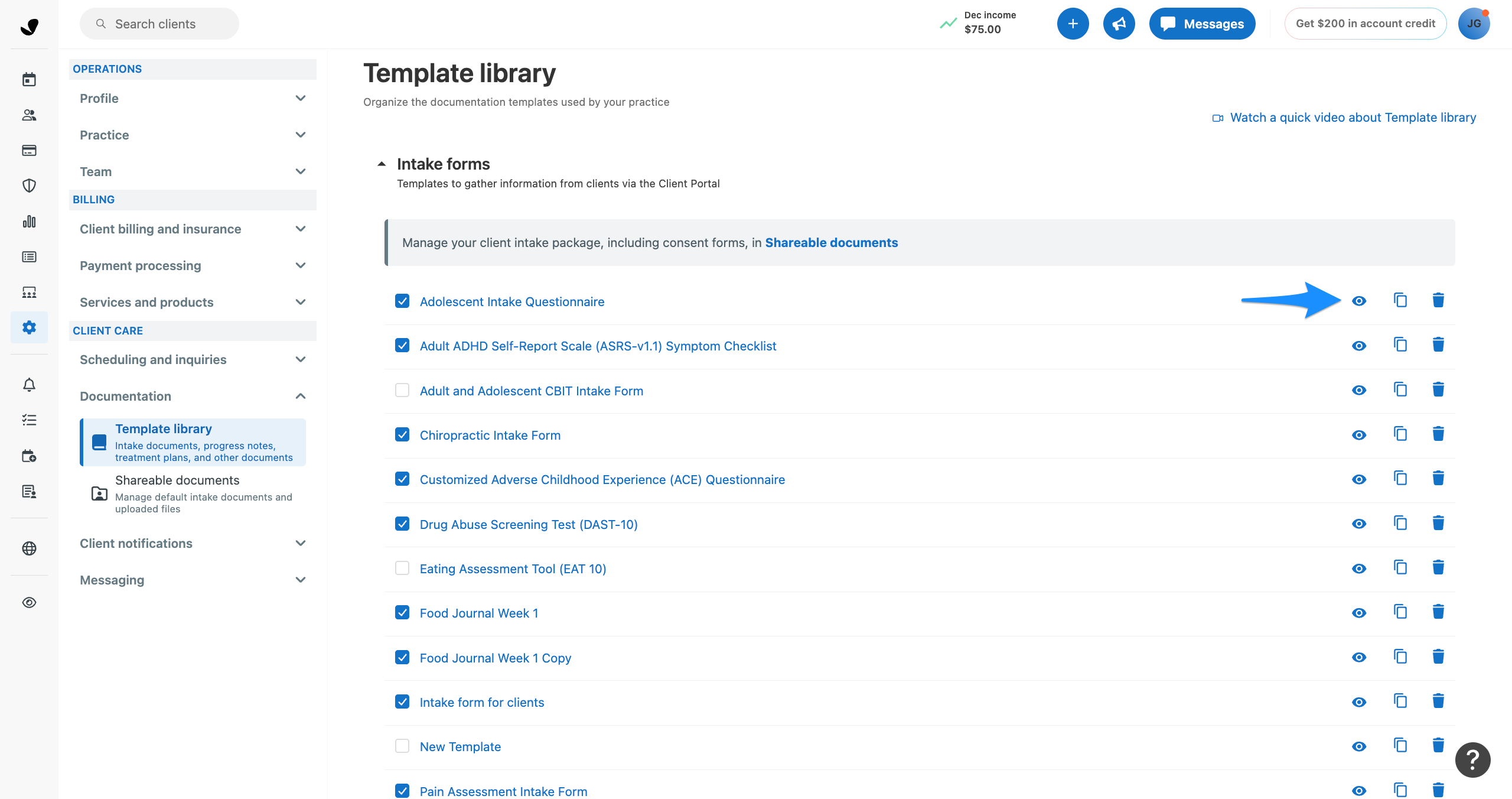The height and width of the screenshot is (799, 1512).
Task: Check Adult and Adolescent CBIT Intake Form
Action: (x=402, y=390)
